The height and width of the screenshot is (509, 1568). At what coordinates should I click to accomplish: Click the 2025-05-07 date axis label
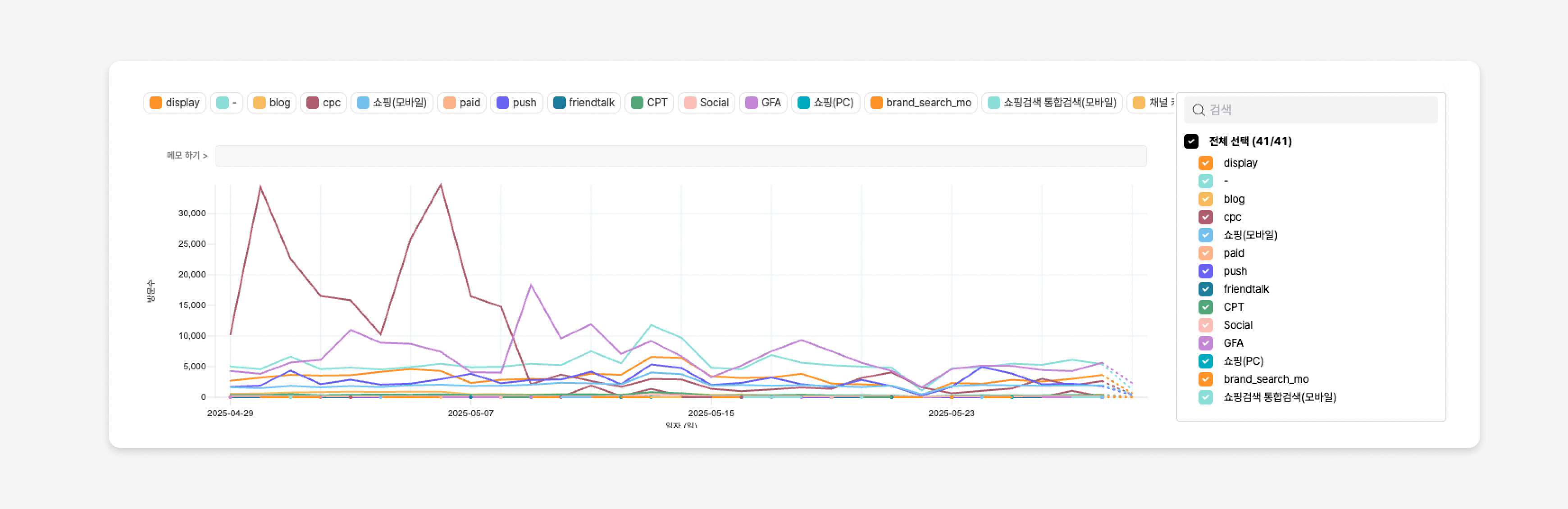pos(470,413)
